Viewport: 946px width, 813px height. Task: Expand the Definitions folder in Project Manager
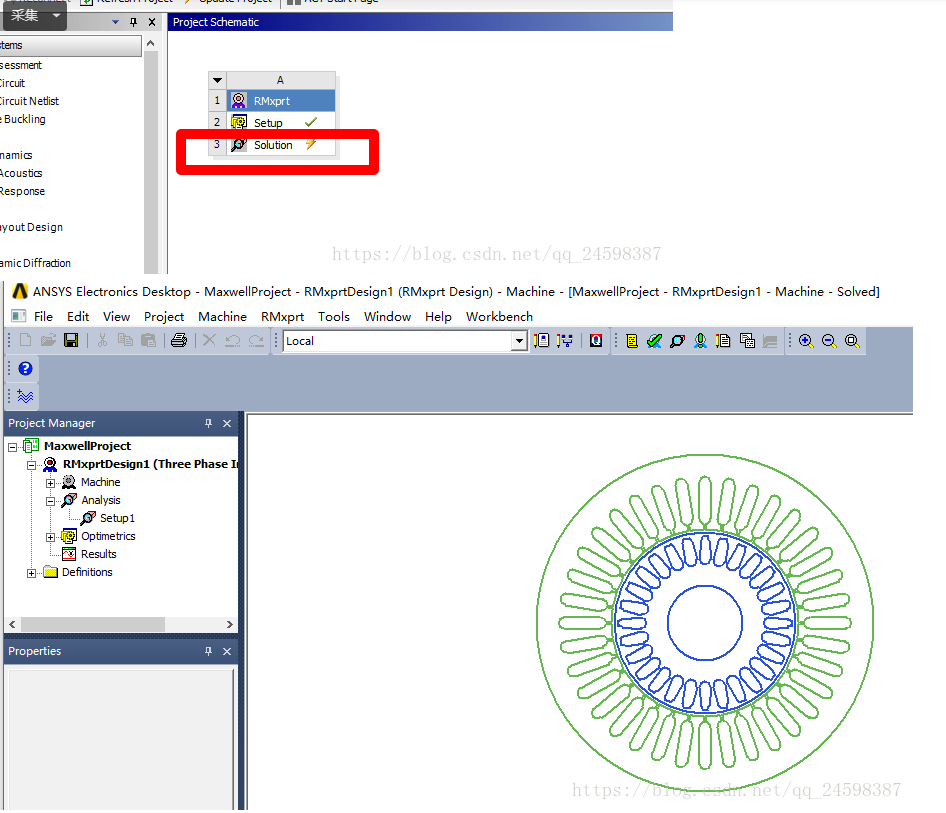point(32,571)
